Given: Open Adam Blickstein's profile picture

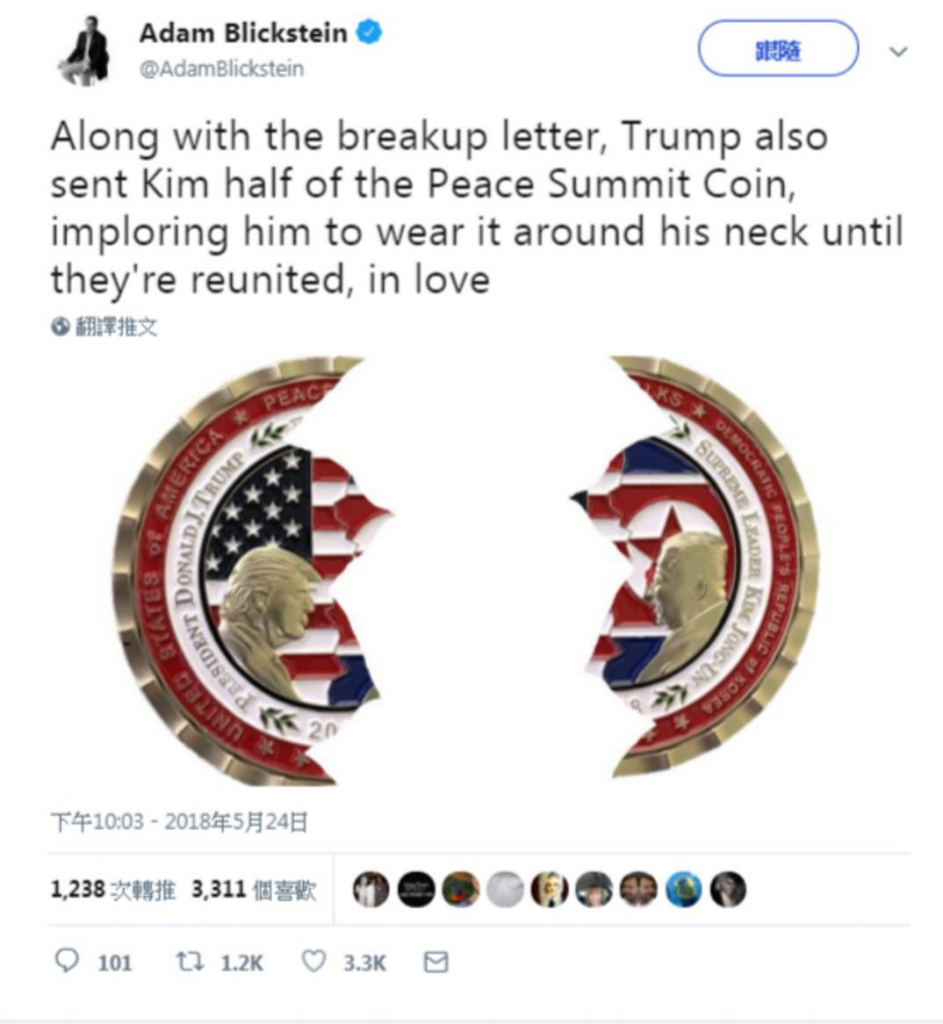Looking at the screenshot, I should [x=83, y=50].
